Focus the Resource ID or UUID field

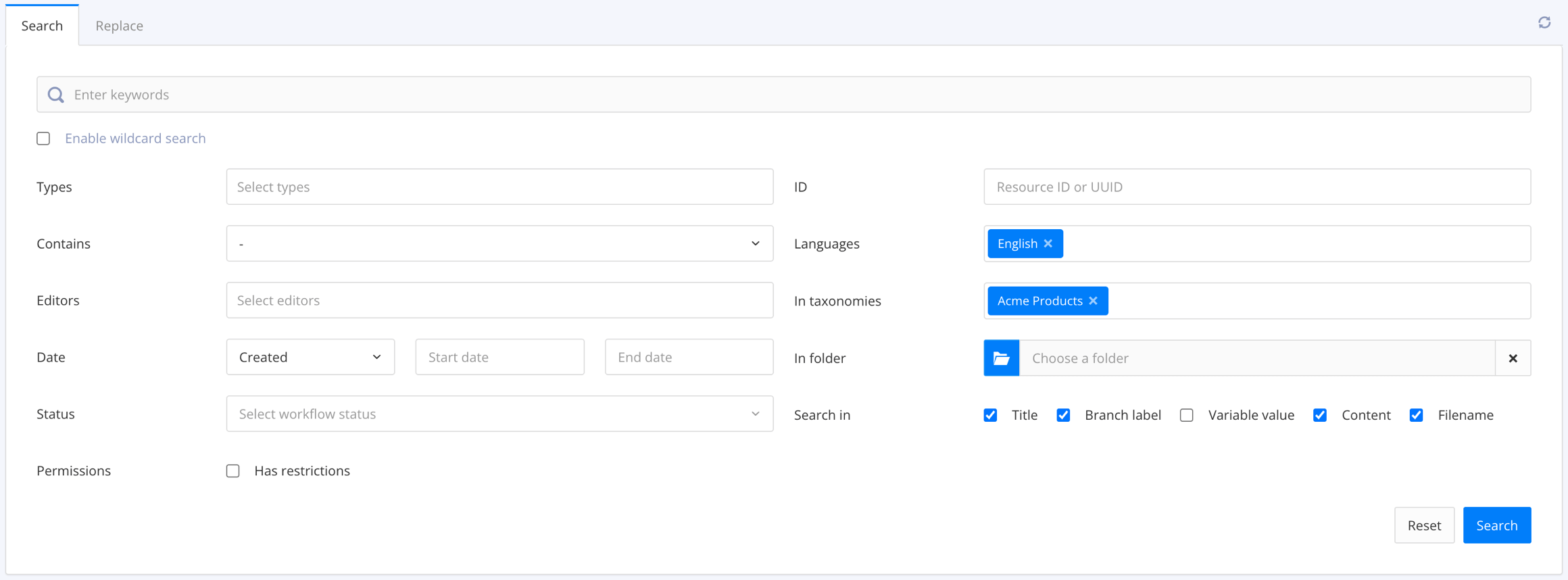tap(1257, 187)
